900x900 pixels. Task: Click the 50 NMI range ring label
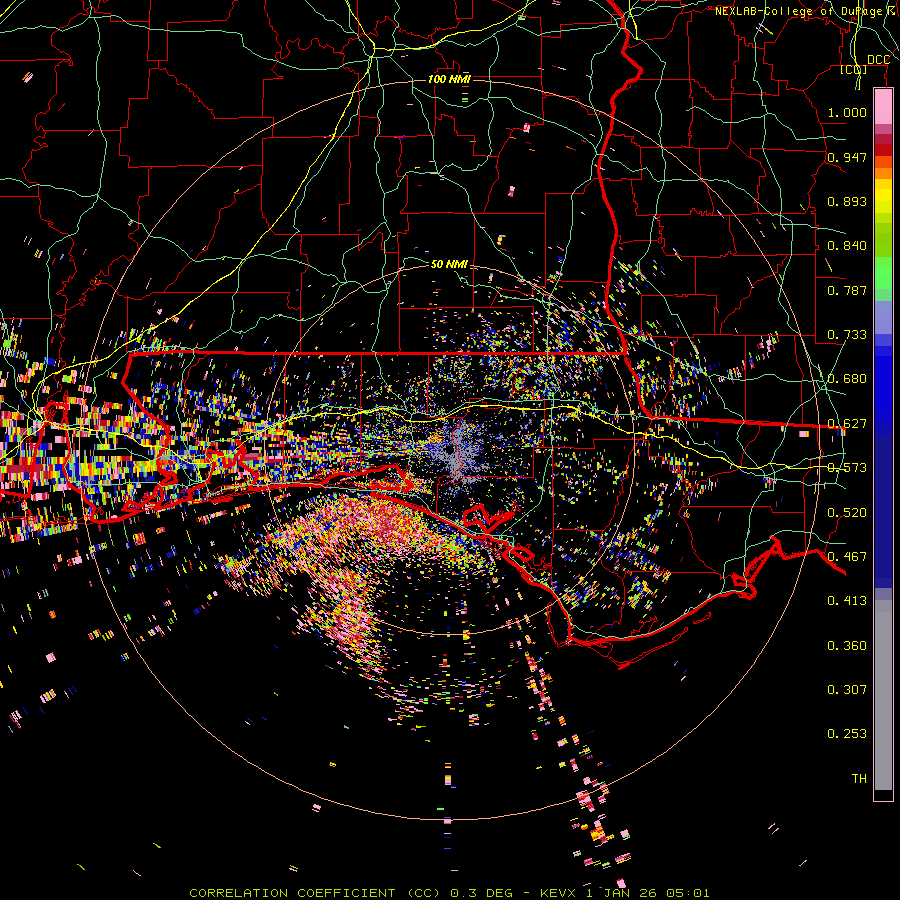[x=449, y=264]
